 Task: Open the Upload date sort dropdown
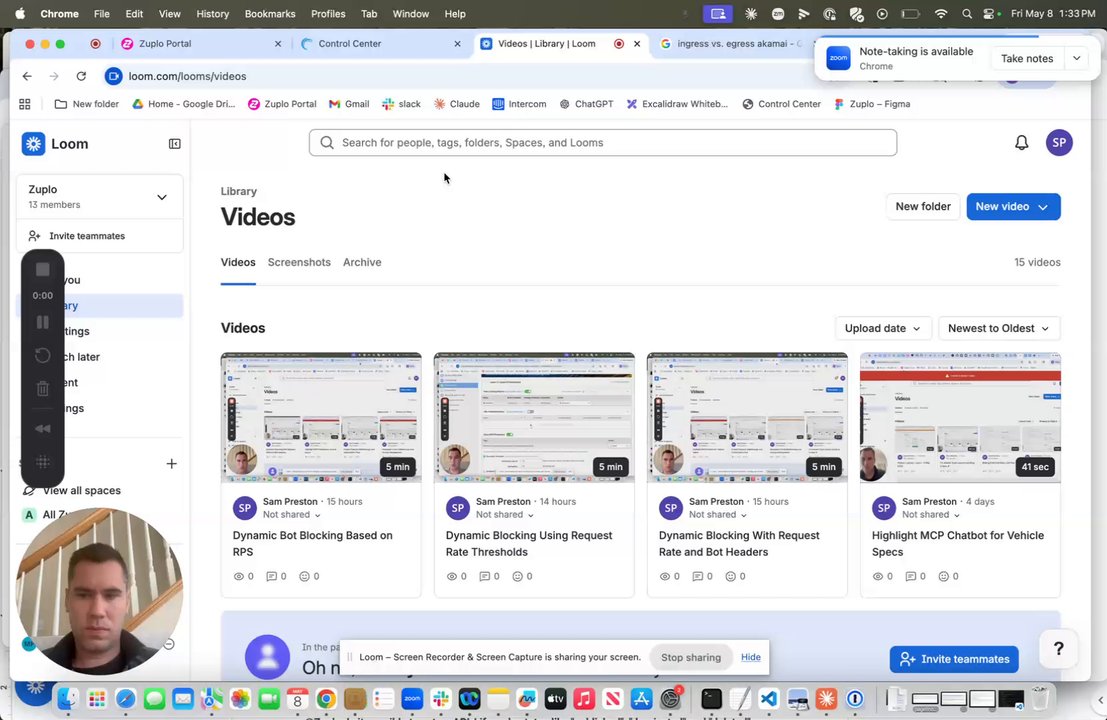(x=882, y=328)
